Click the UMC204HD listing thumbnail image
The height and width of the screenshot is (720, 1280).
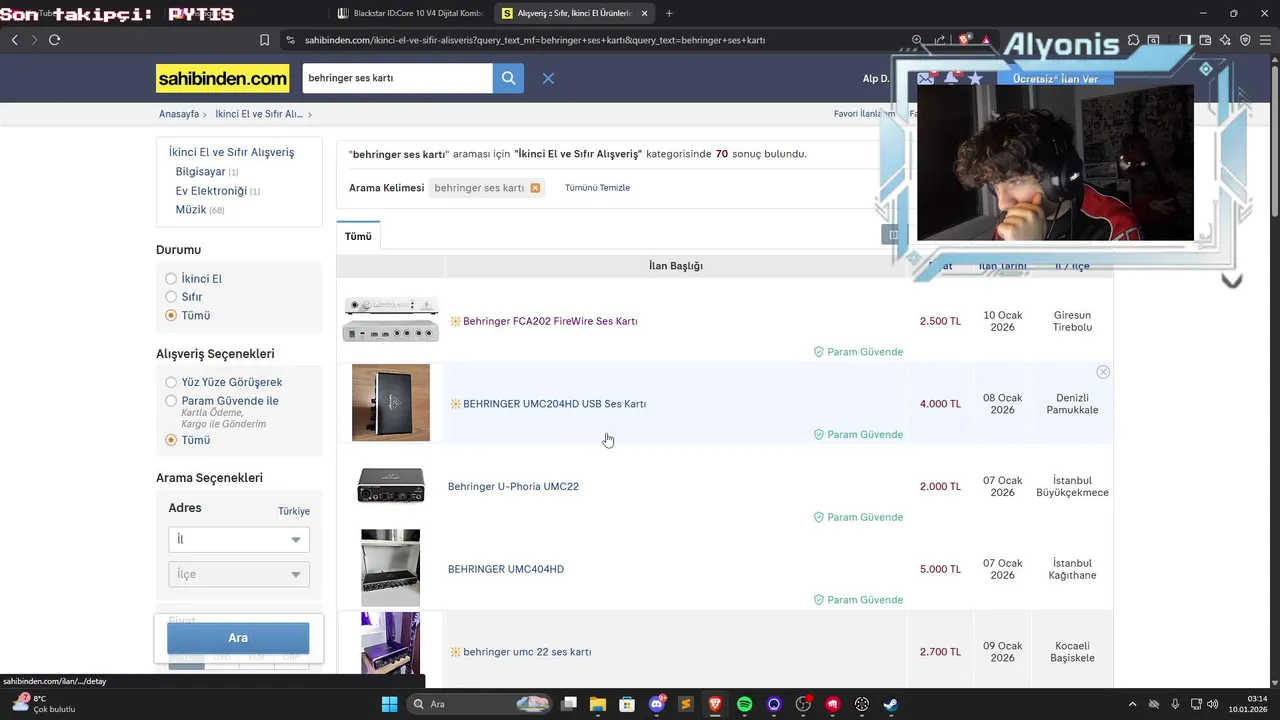click(391, 402)
